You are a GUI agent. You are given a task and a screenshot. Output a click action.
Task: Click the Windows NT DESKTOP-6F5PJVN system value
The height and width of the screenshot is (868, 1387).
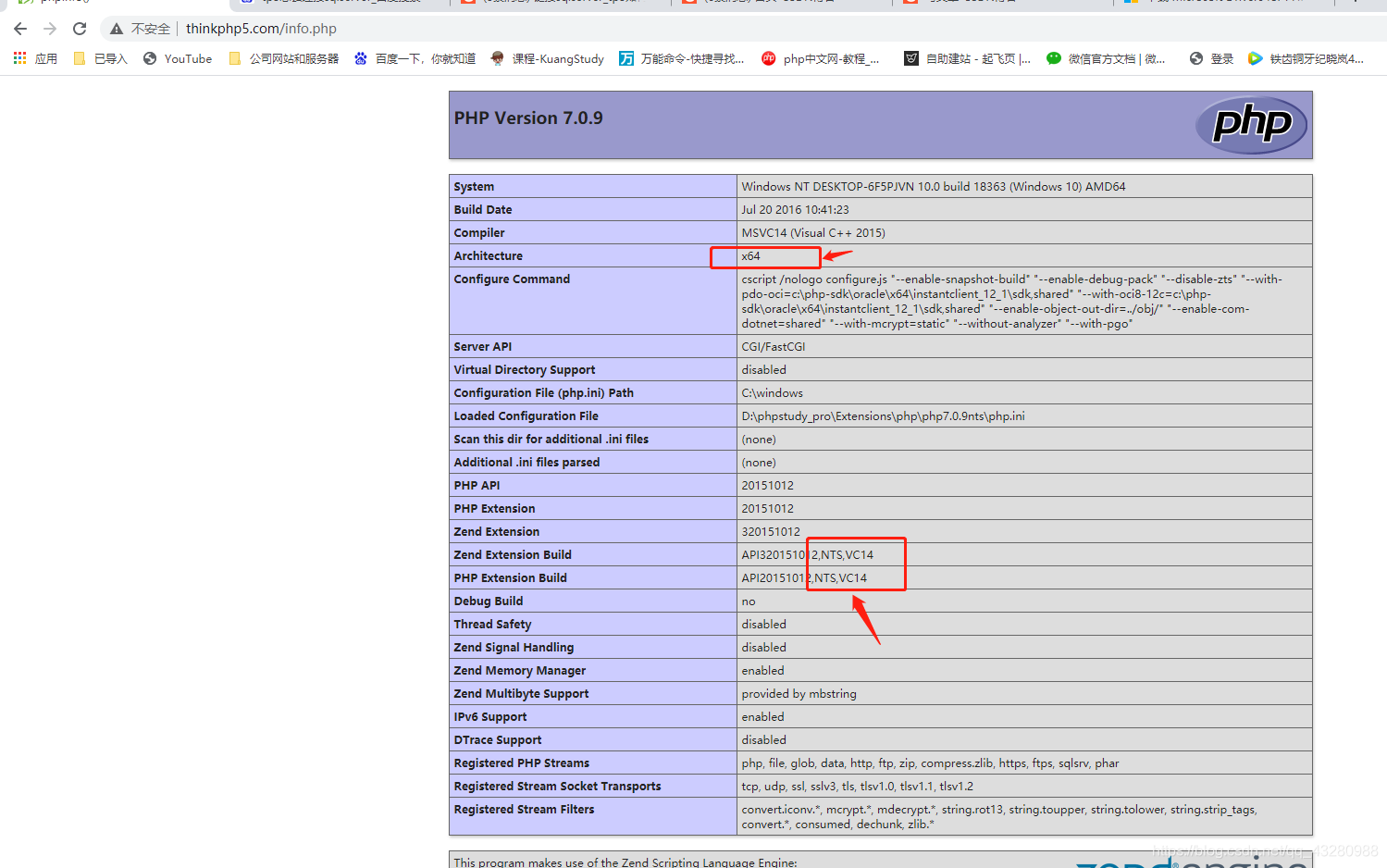coord(934,186)
